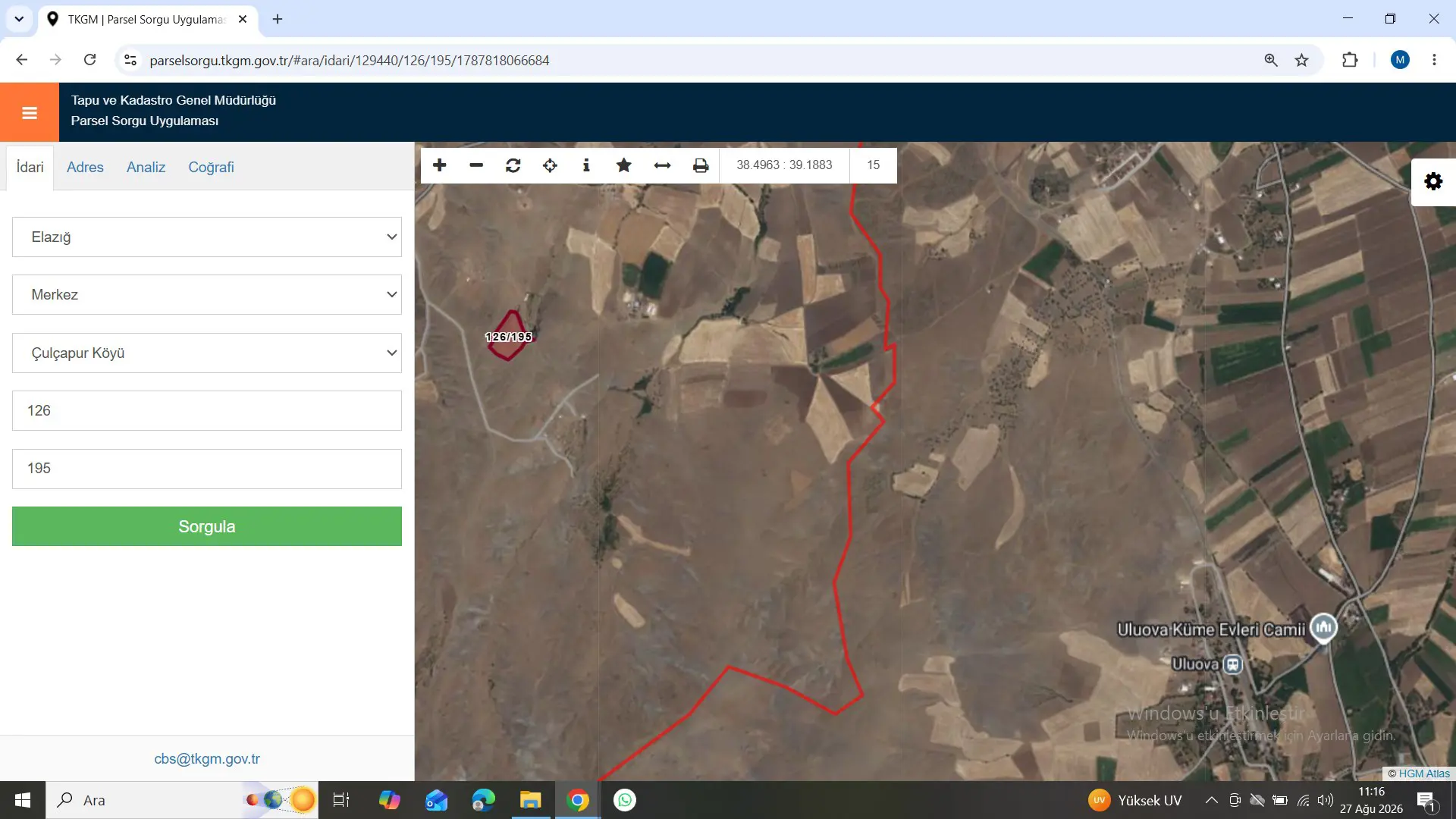The width and height of the screenshot is (1456, 819).
Task: Open the Elazığ province dropdown
Action: [207, 237]
